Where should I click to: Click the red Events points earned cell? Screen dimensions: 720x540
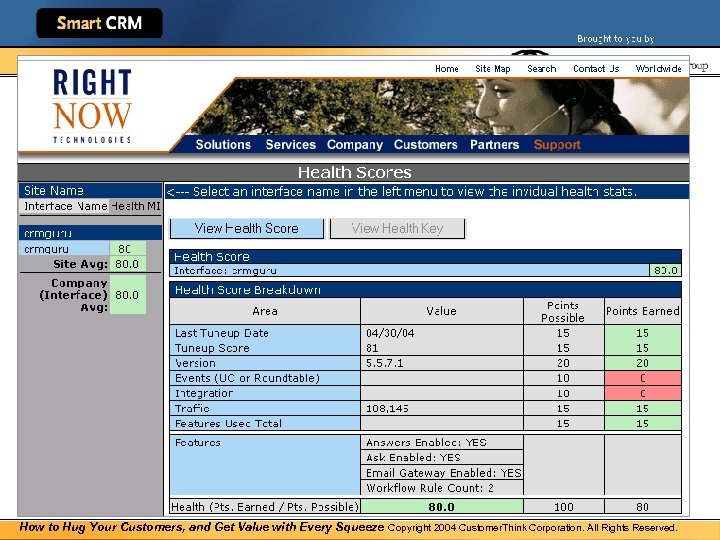click(x=643, y=378)
